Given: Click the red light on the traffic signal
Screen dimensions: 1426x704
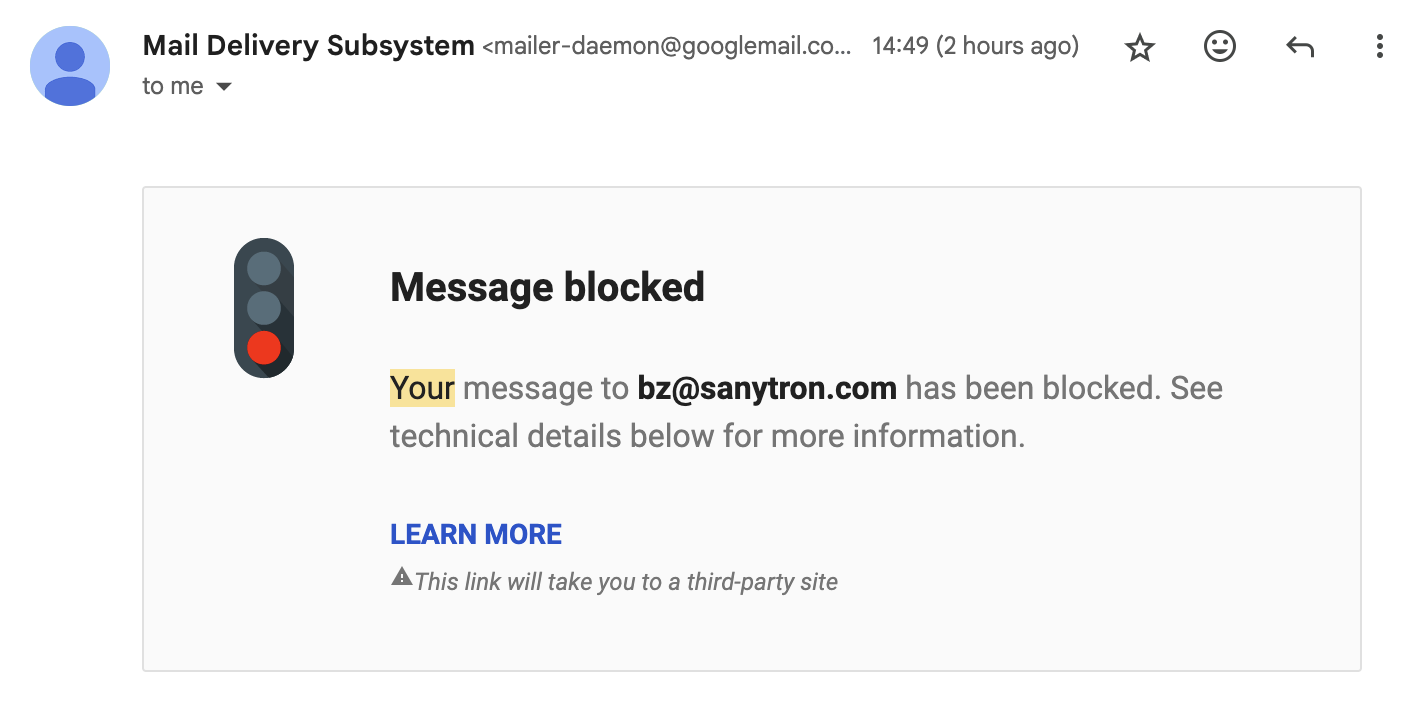Looking at the screenshot, I should point(264,346).
